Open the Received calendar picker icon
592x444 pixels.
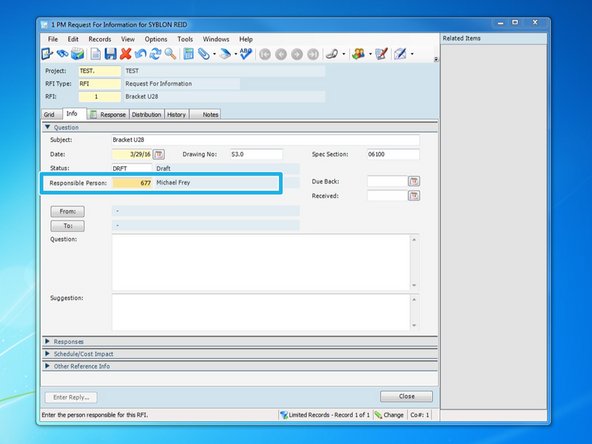point(414,196)
